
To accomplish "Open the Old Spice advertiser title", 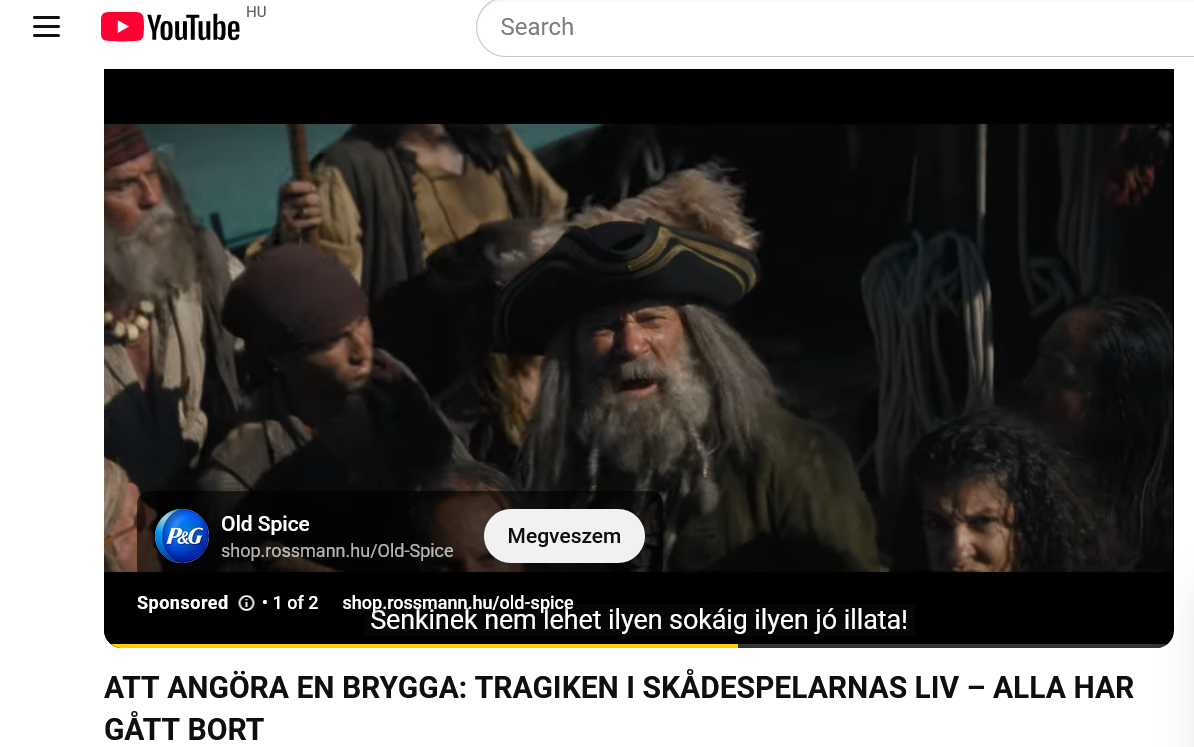I will coord(265,524).
